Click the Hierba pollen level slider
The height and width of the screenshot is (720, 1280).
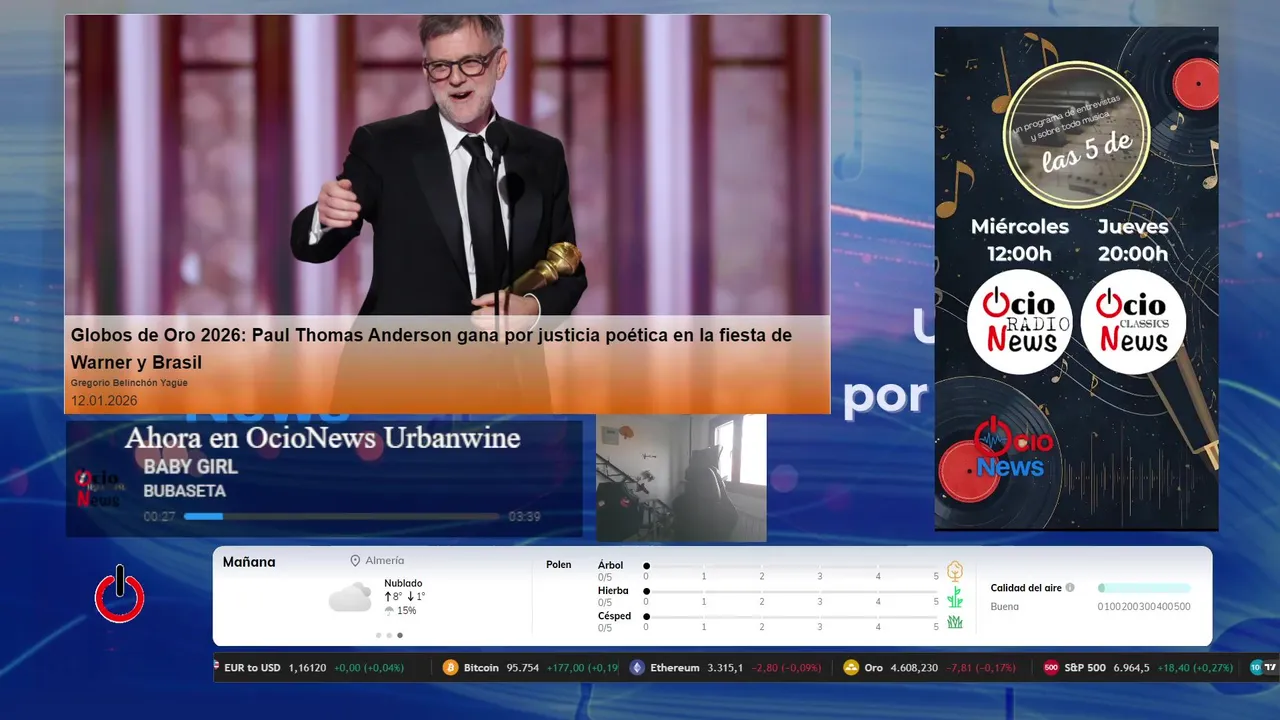click(x=791, y=592)
